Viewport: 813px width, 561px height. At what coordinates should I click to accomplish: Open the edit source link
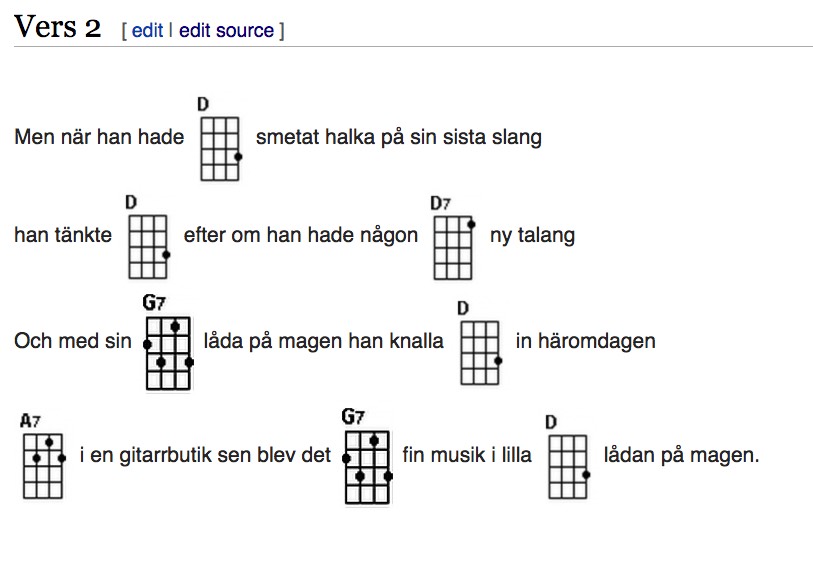pos(226,31)
